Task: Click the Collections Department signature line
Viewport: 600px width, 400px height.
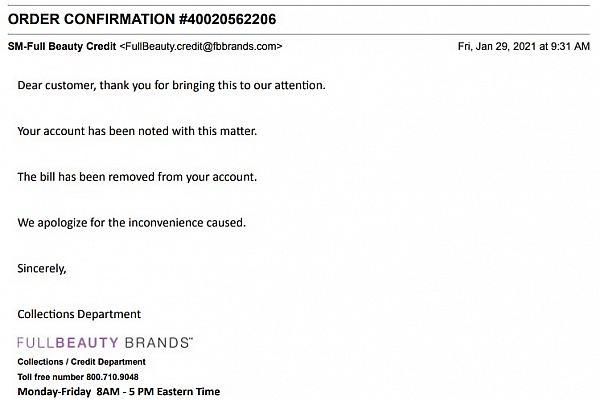Action: tap(79, 314)
